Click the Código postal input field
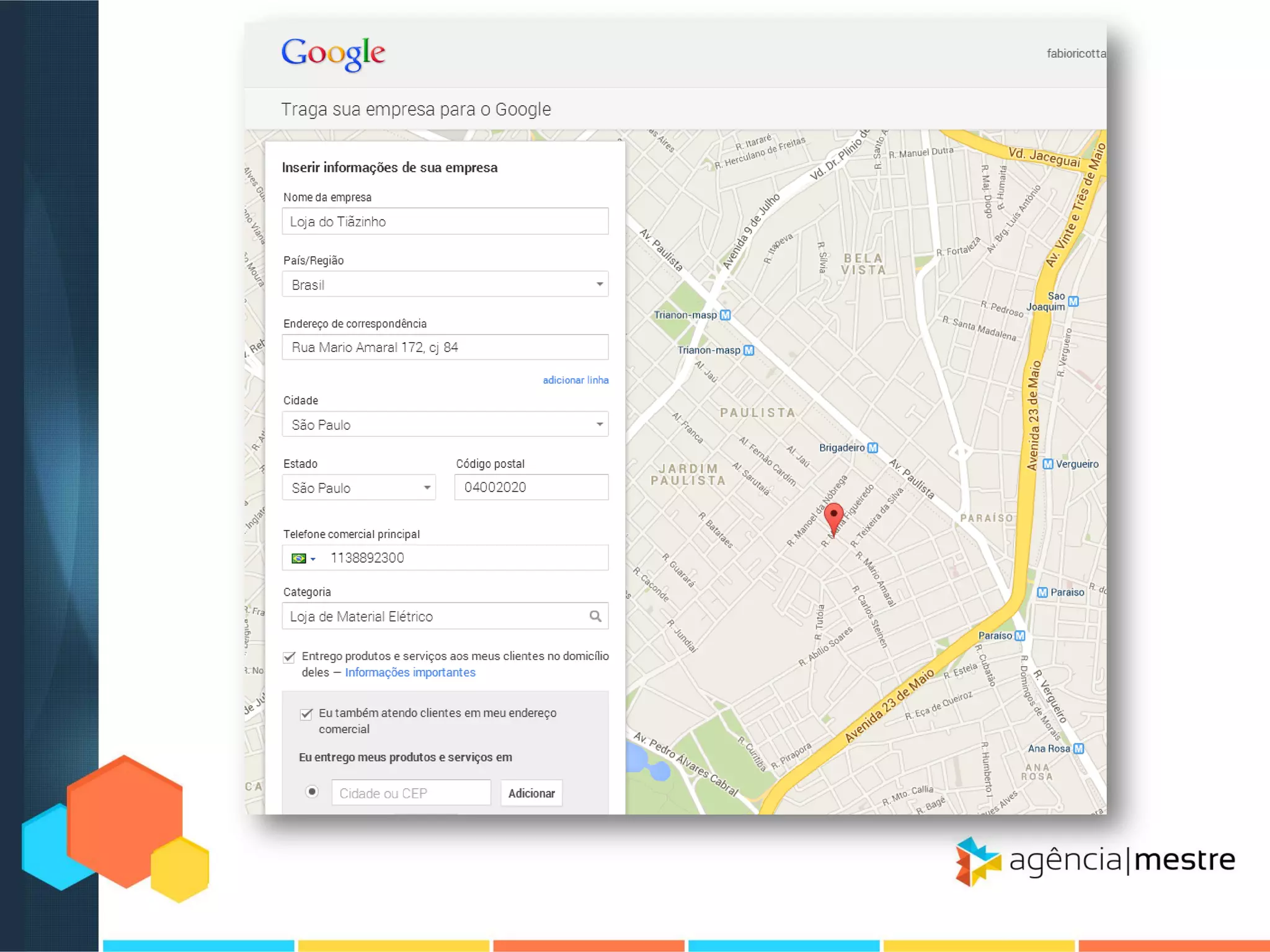This screenshot has width=1270, height=952. (x=531, y=487)
